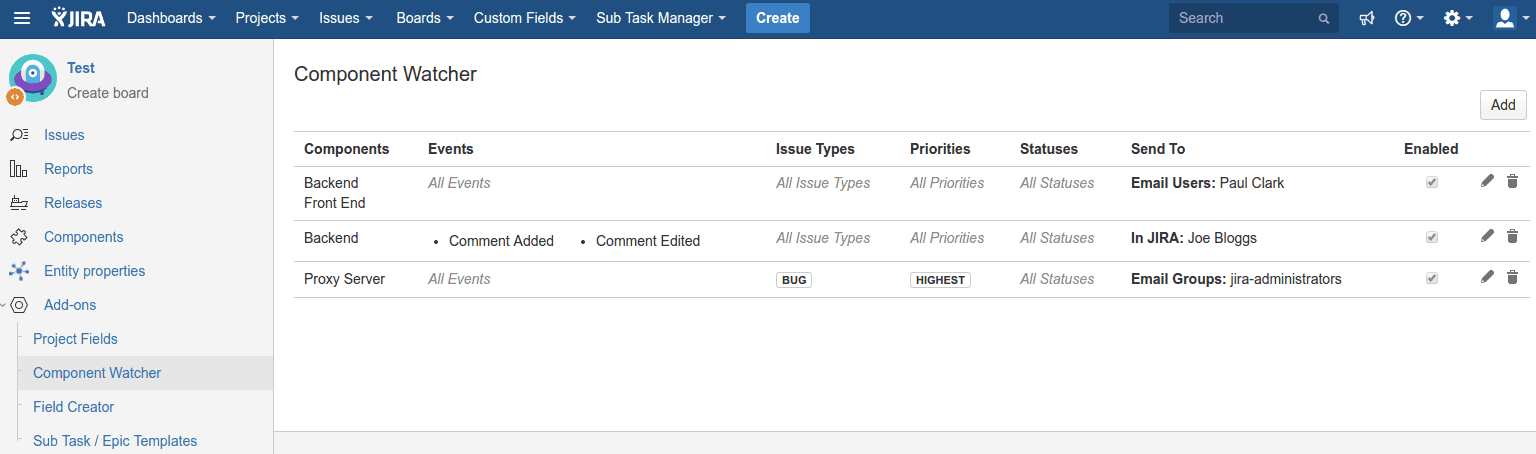Image resolution: width=1536 pixels, height=454 pixels.
Task: Click the Entity properties icon
Action: pos(19,271)
